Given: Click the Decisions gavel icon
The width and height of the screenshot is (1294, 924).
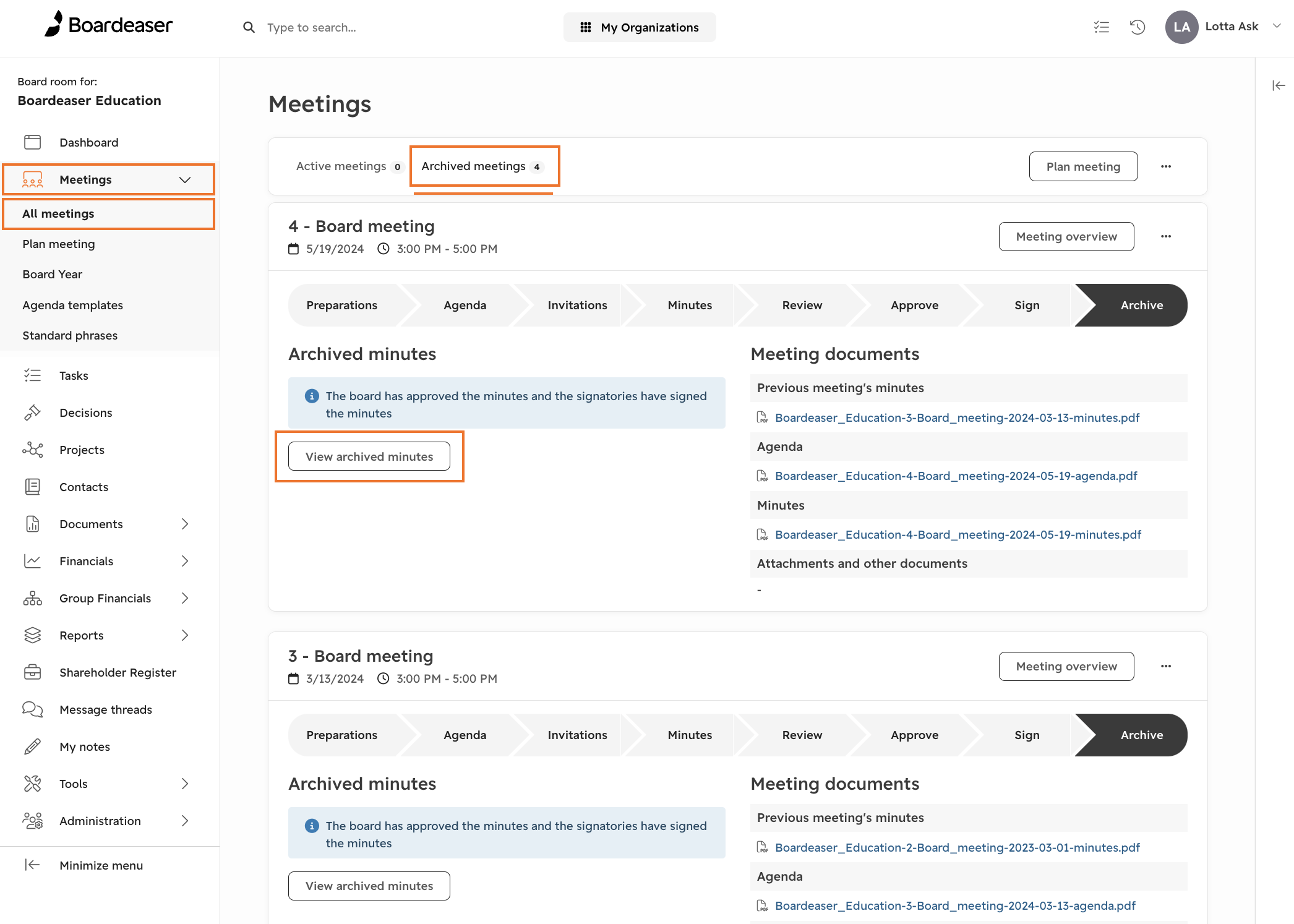Looking at the screenshot, I should tap(32, 413).
